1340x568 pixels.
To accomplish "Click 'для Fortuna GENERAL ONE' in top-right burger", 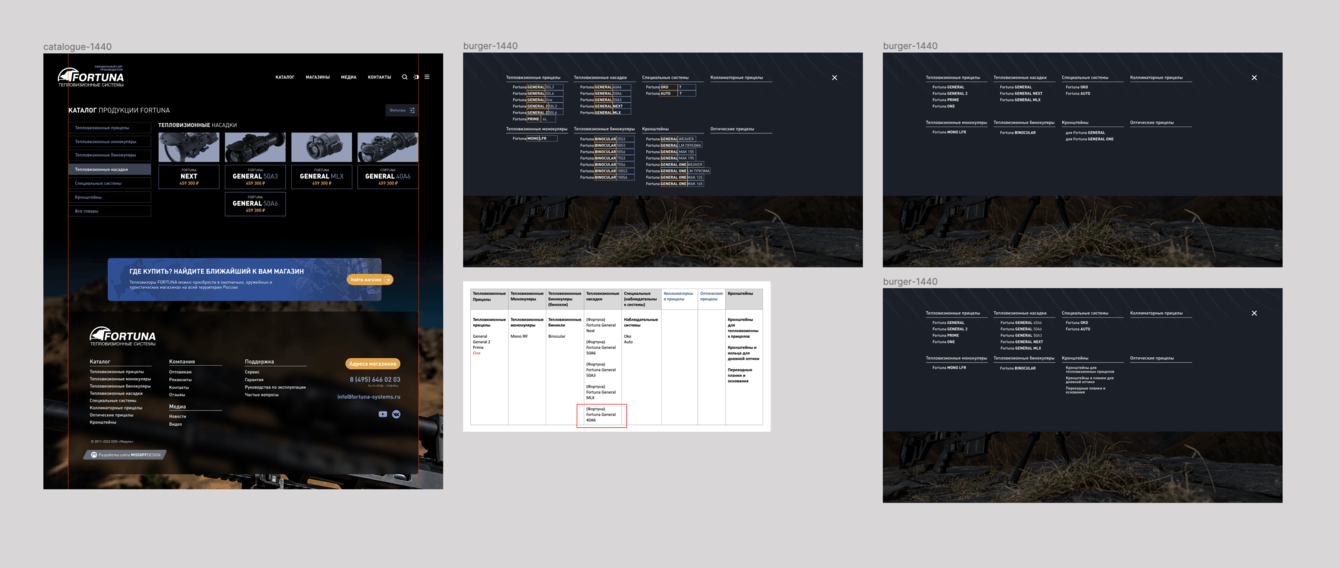I will 1089,139.
